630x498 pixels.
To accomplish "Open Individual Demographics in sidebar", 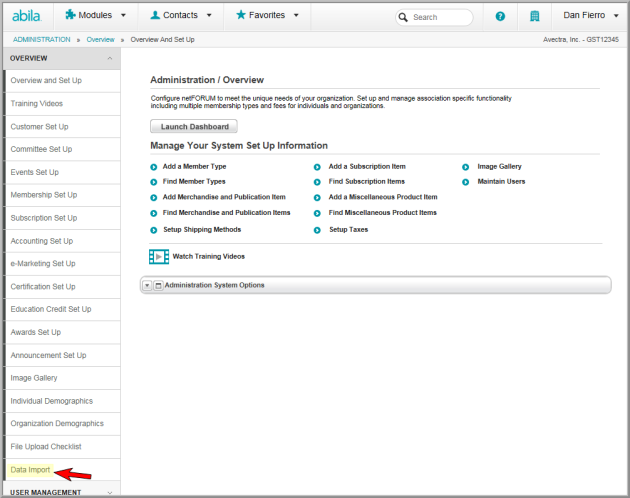I will (x=63, y=401).
